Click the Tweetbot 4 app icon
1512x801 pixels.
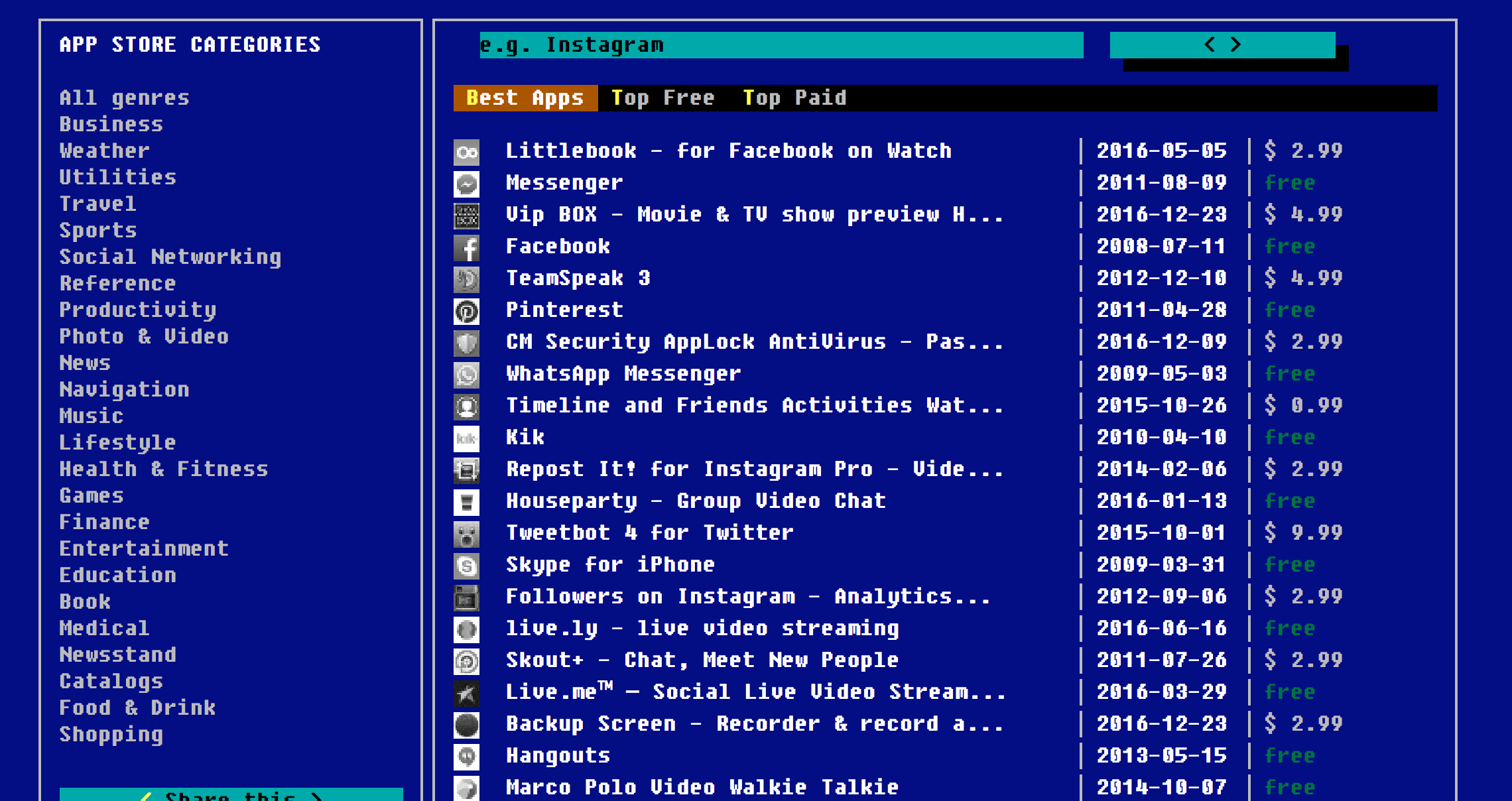pos(466,534)
